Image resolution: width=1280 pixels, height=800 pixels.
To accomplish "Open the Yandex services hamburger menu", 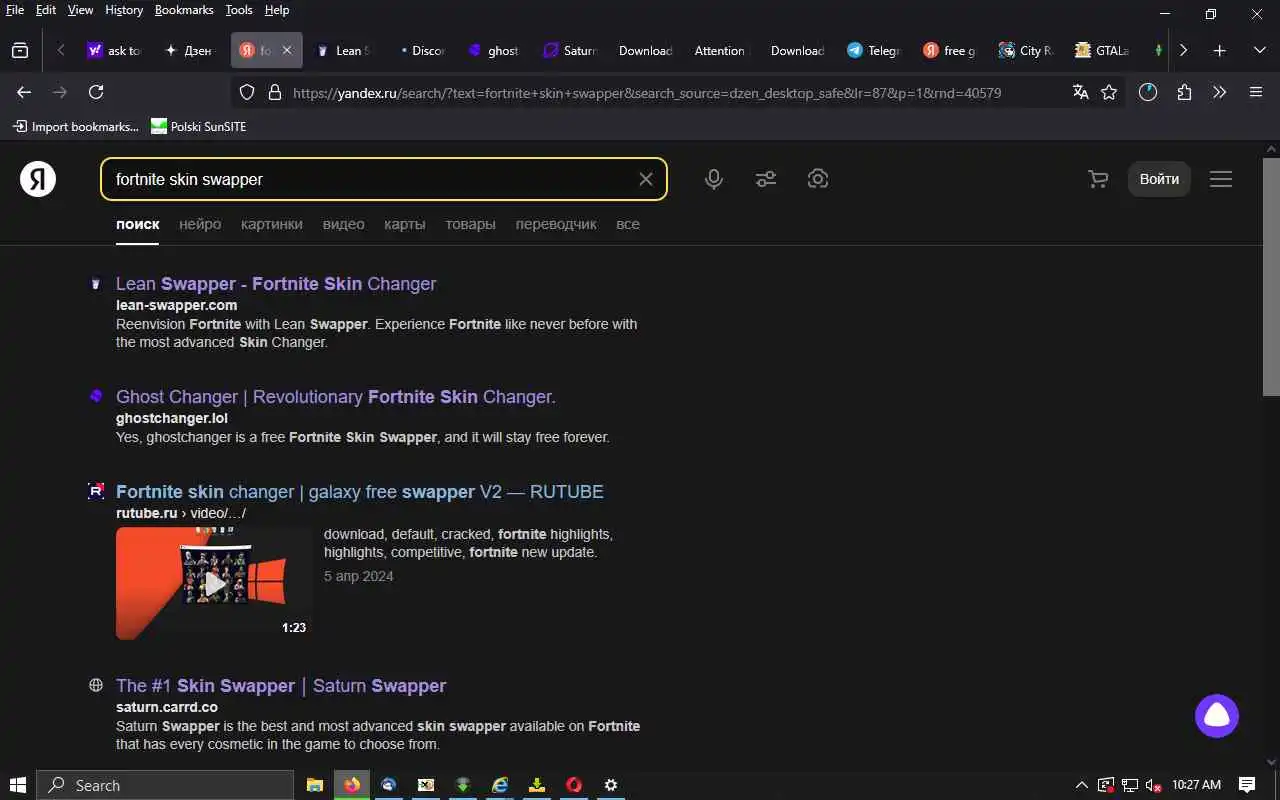I will pos(1221,179).
